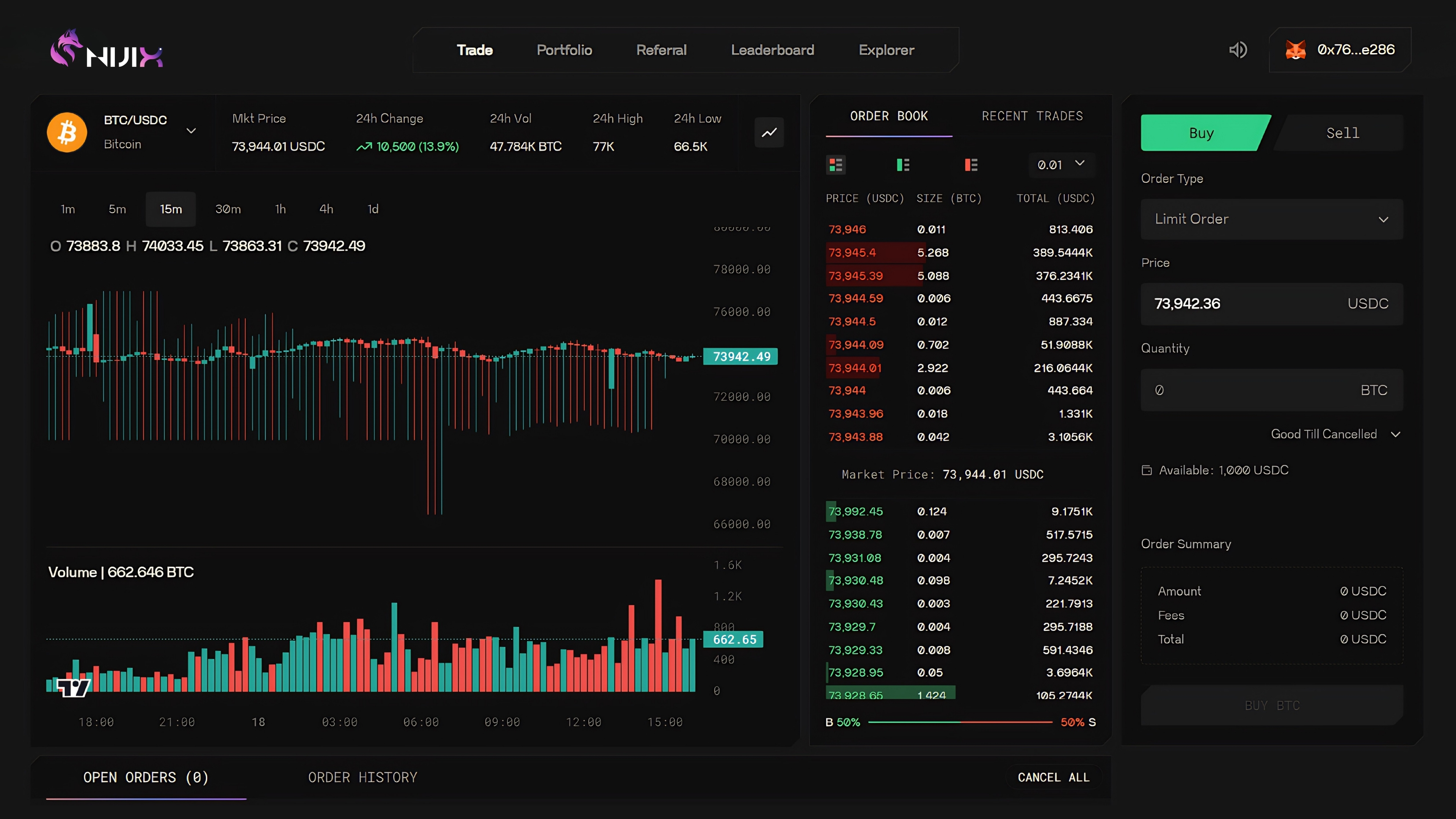Select the 1h chart timeframe
Viewport: 1456px width, 819px height.
[280, 209]
